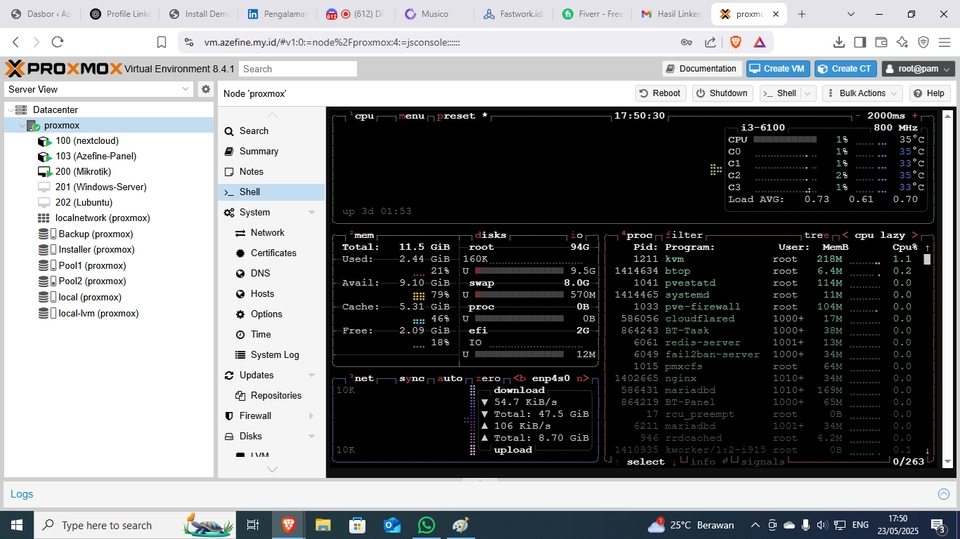
Task: Open the tab list chevron
Action: click(850, 13)
